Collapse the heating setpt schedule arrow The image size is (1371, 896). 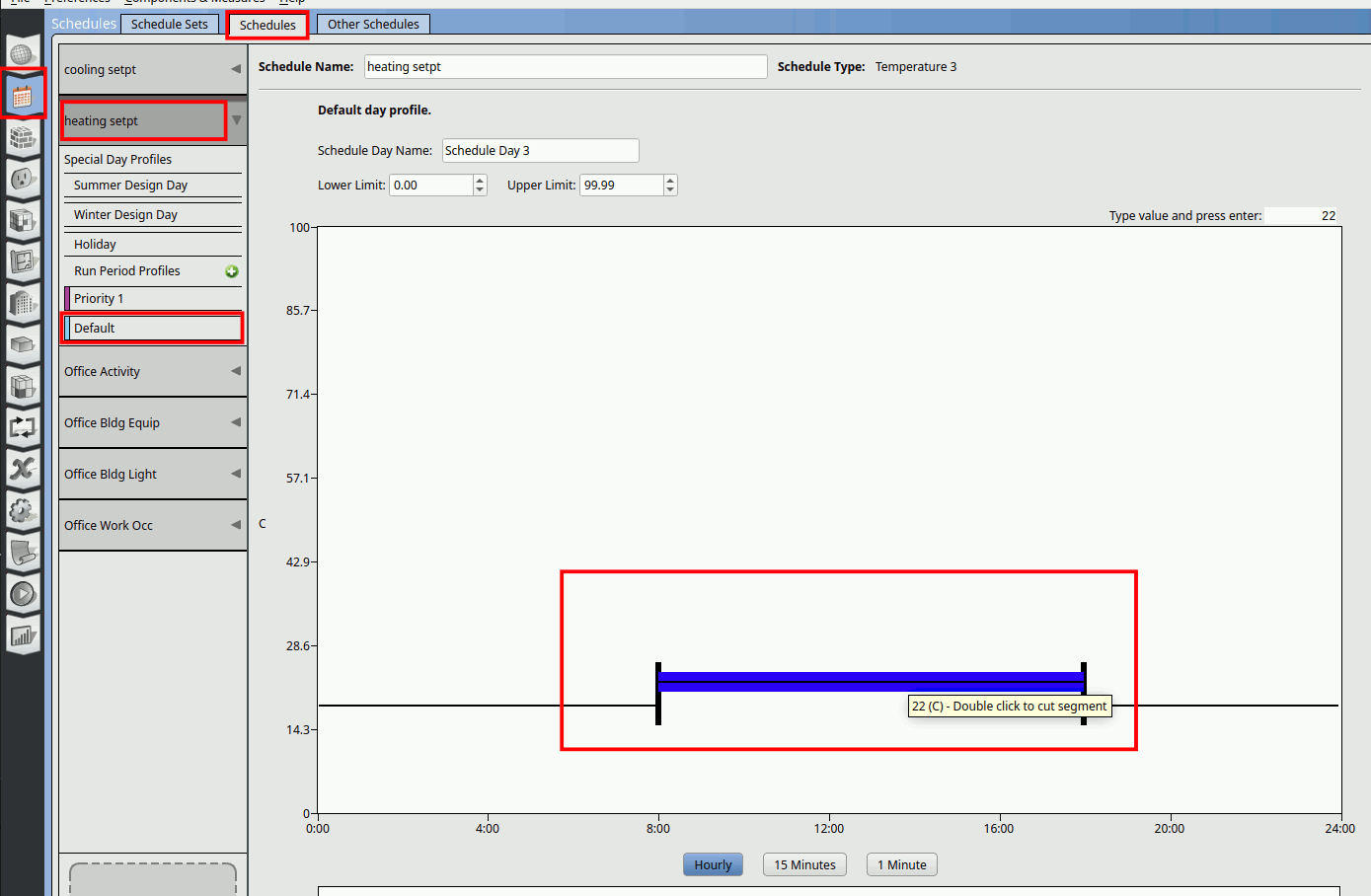[236, 120]
